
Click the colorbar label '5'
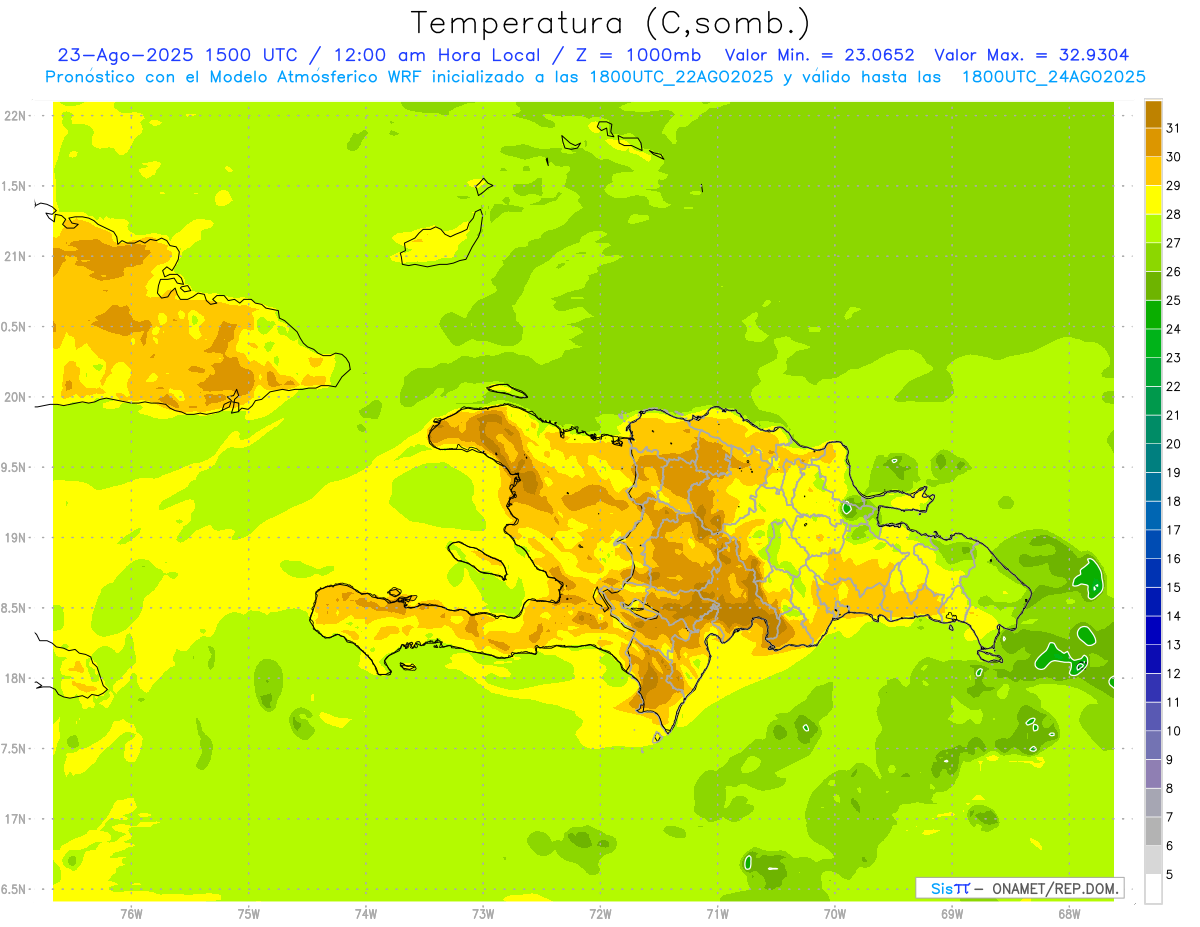1170,874
